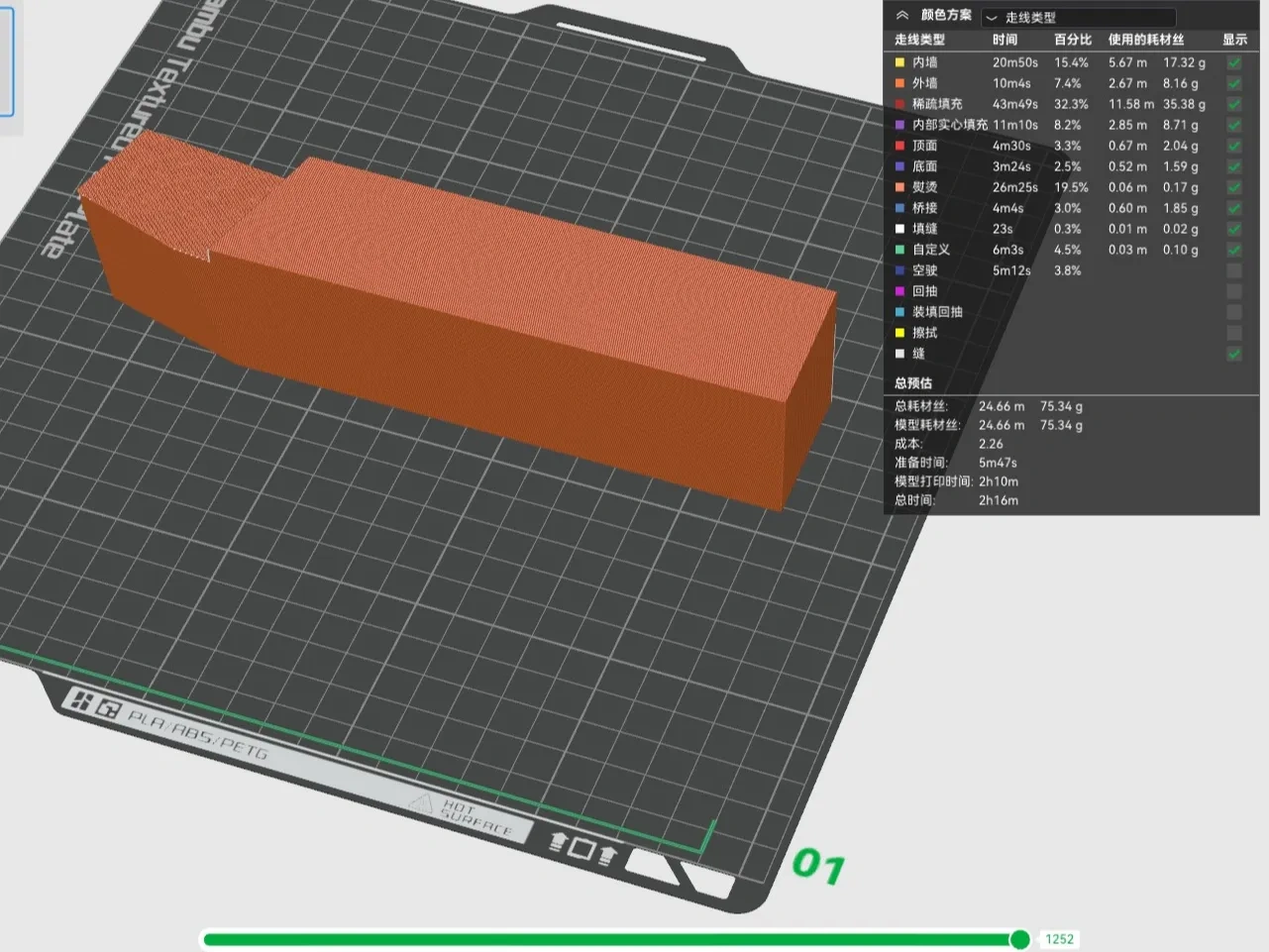Image resolution: width=1269 pixels, height=952 pixels.
Task: Hide the 内墙 line type
Action: (1234, 62)
